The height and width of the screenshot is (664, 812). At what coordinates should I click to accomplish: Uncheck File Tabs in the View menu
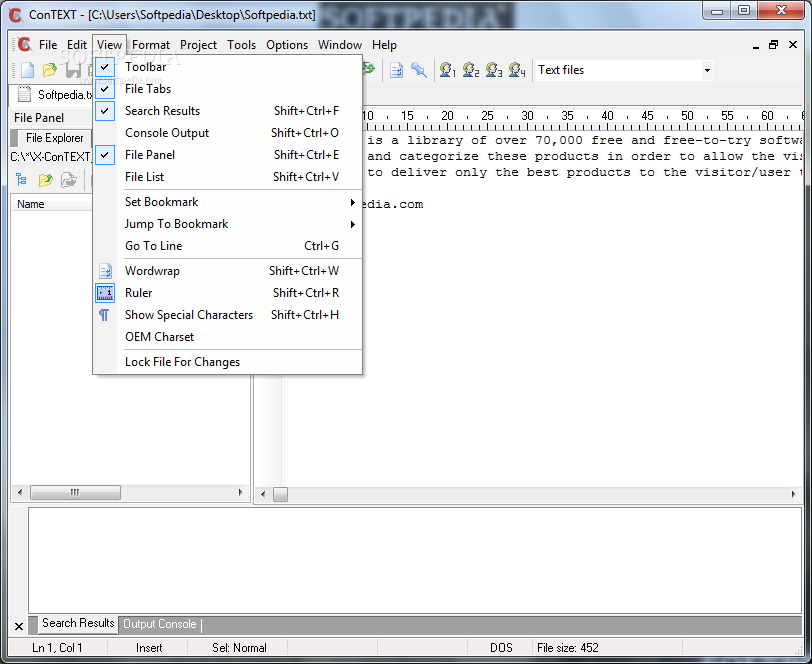[228, 89]
